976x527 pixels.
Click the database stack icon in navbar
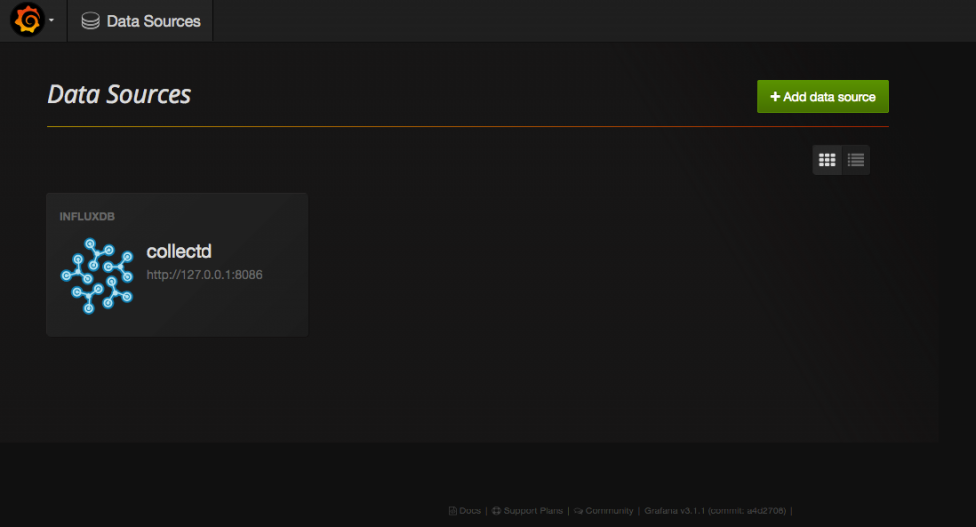coord(90,21)
